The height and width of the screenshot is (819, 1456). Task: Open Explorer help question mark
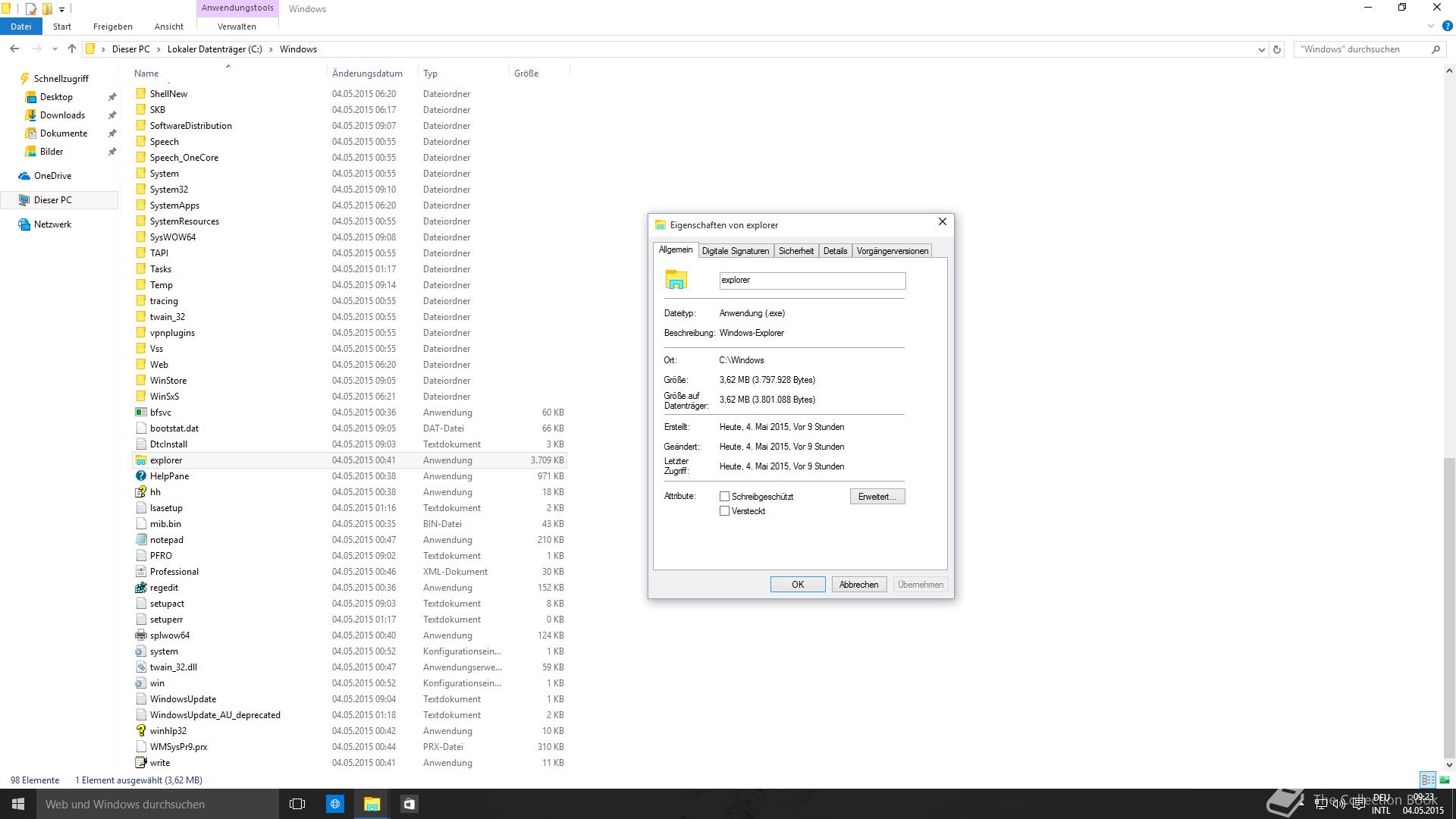click(1447, 27)
